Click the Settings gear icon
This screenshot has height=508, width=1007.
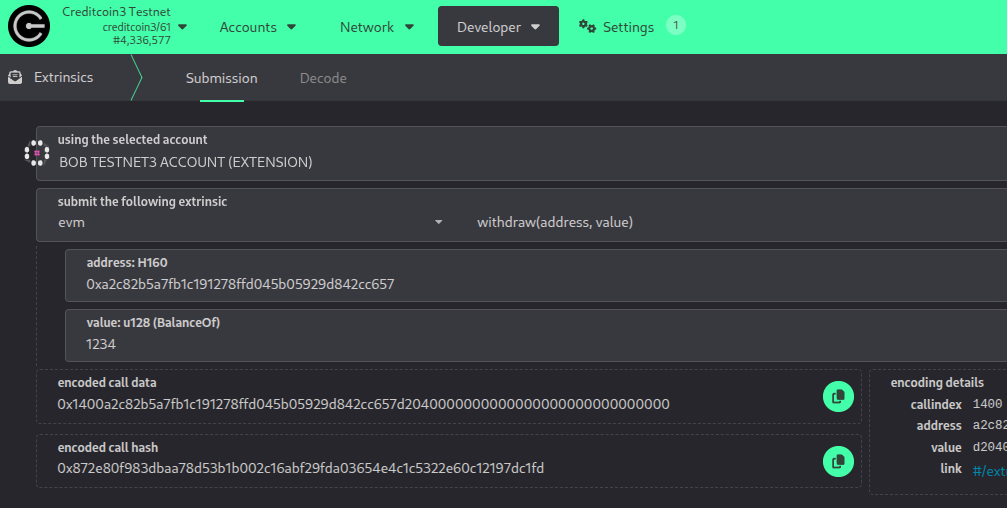pos(588,27)
